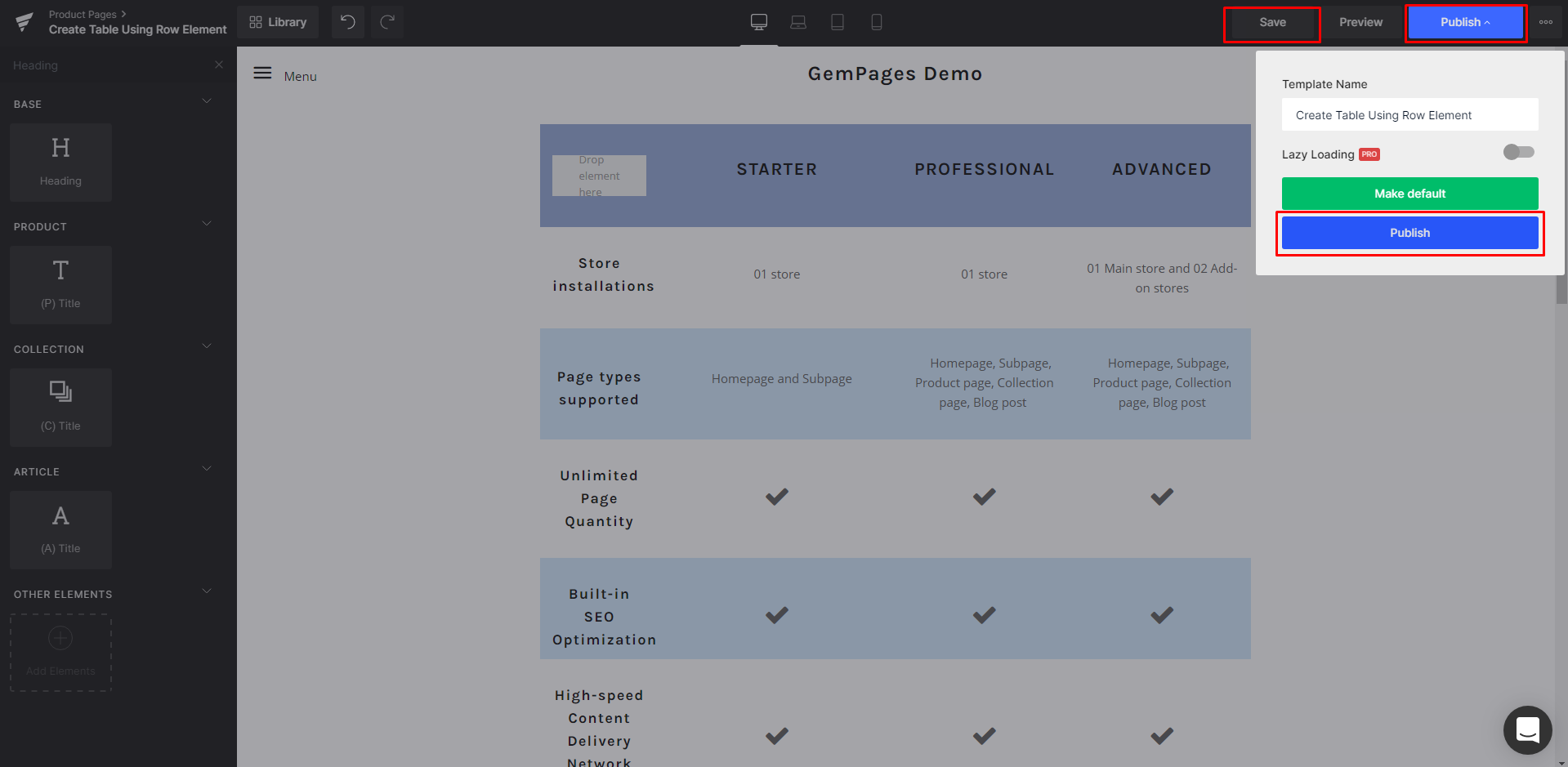Screen dimensions: 1568x767
Task: Switch to laptop device view
Action: pyautogui.click(x=798, y=22)
